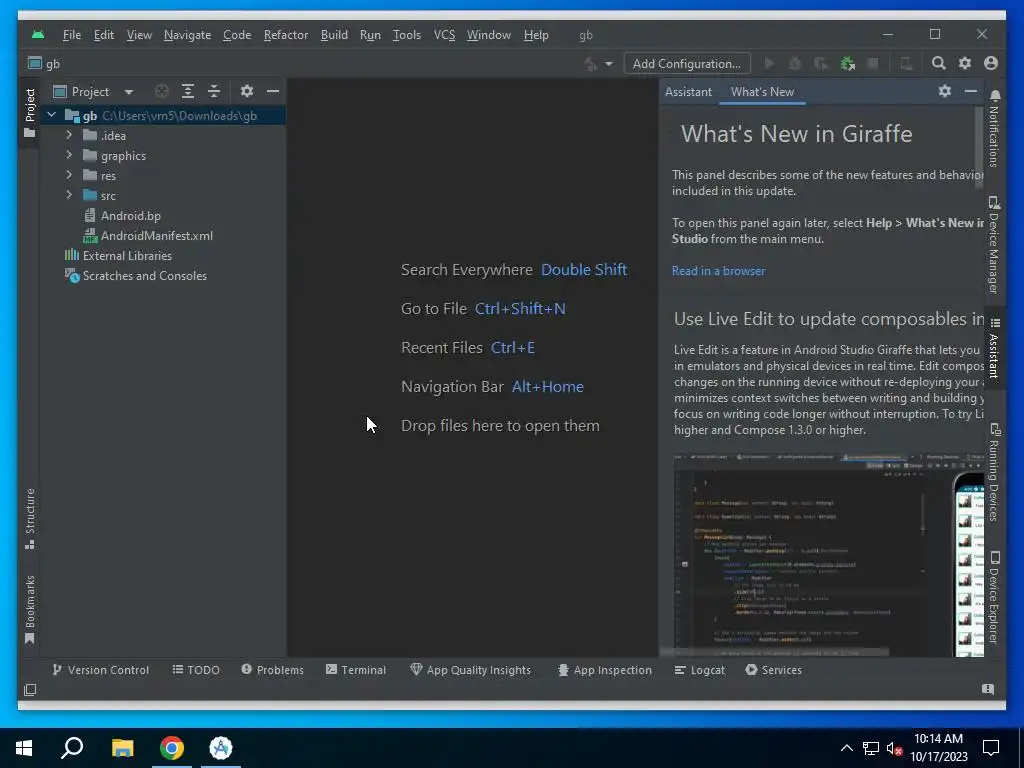This screenshot has height=768, width=1024.
Task: Toggle the Project tool window tab
Action: (29, 113)
